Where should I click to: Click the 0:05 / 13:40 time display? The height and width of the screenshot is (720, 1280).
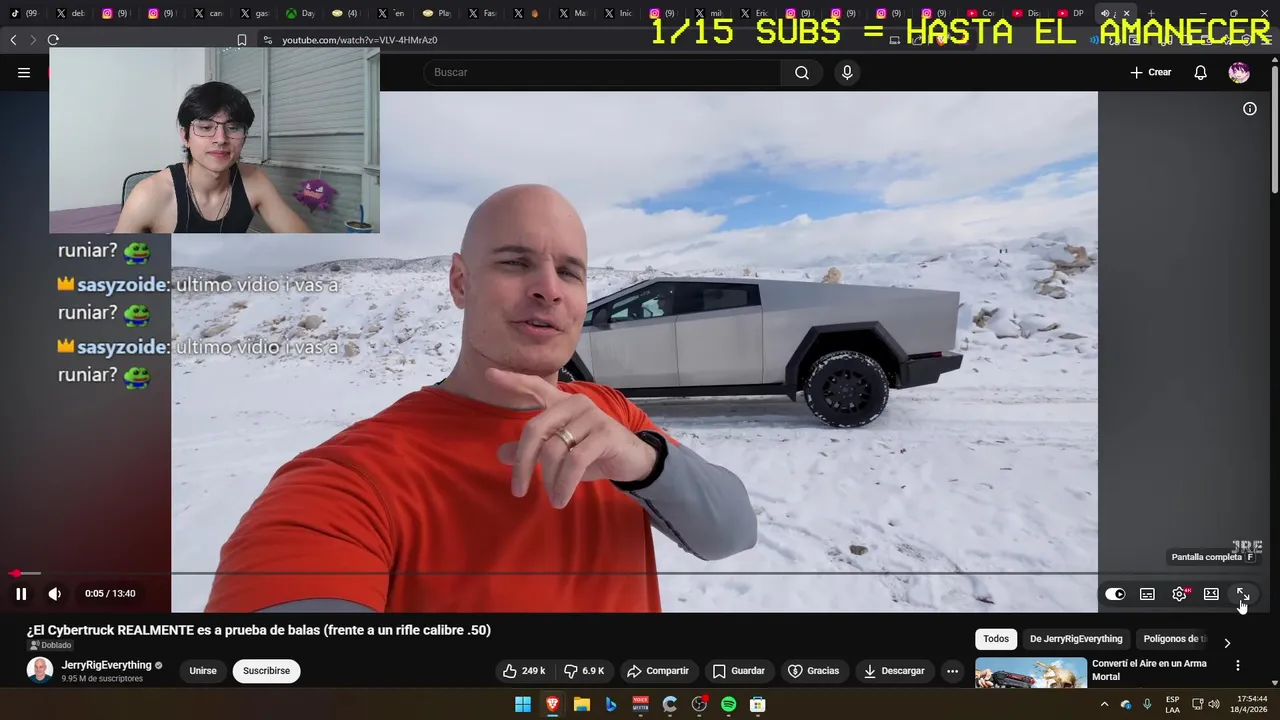point(110,594)
